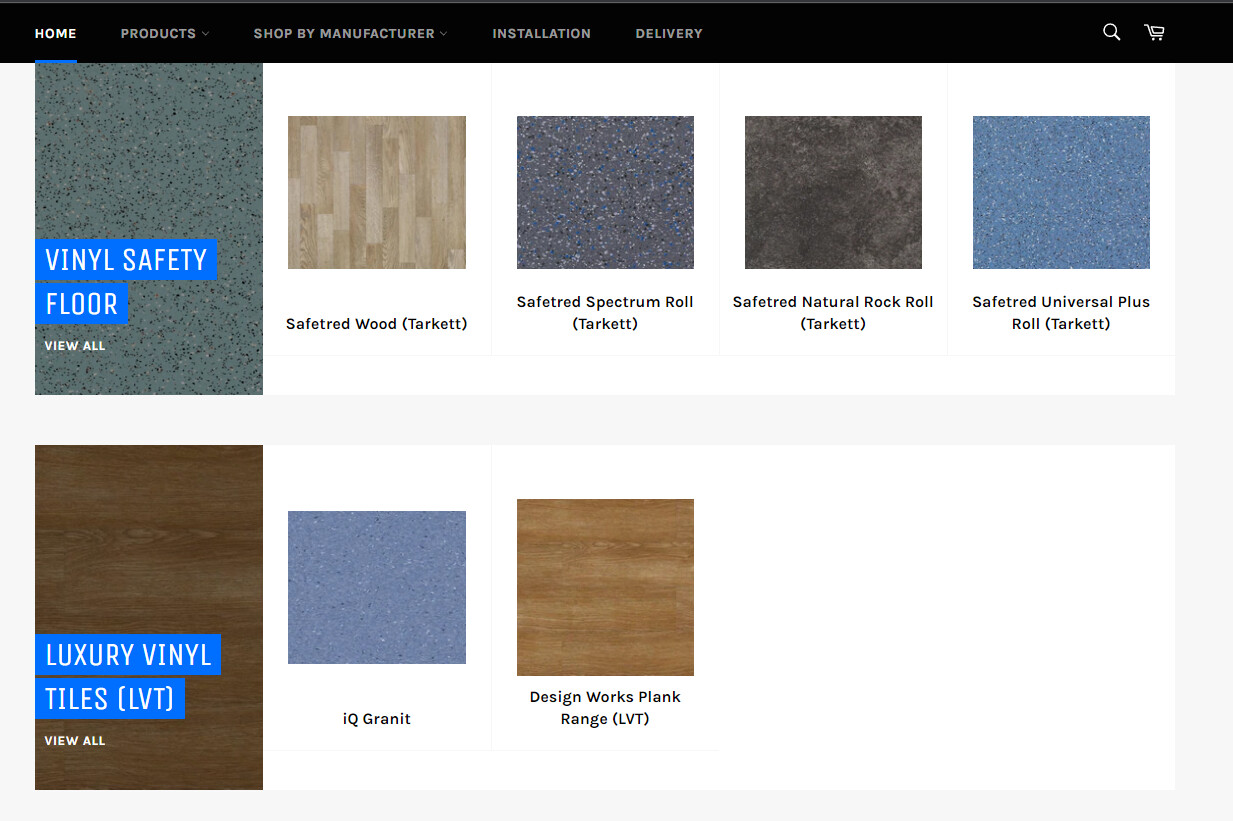1233x821 pixels.
Task: Select the Safetred Spectrum Roll thumbnail
Action: click(605, 192)
